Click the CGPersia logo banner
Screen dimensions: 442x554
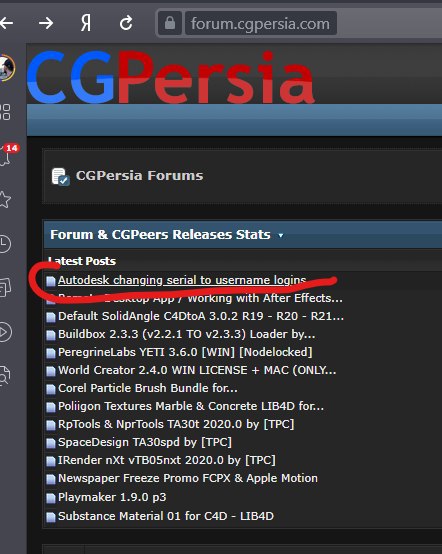tap(171, 77)
